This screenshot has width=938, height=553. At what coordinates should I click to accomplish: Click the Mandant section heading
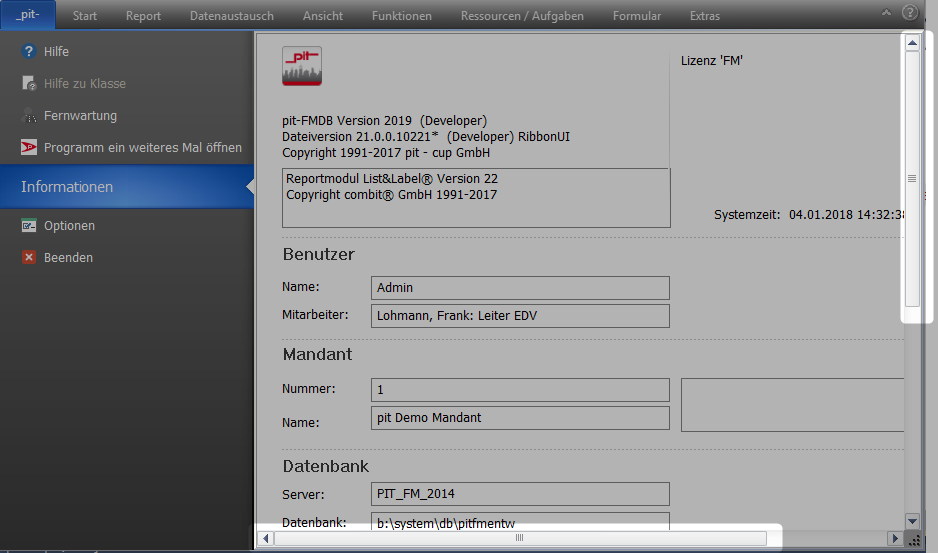point(317,354)
